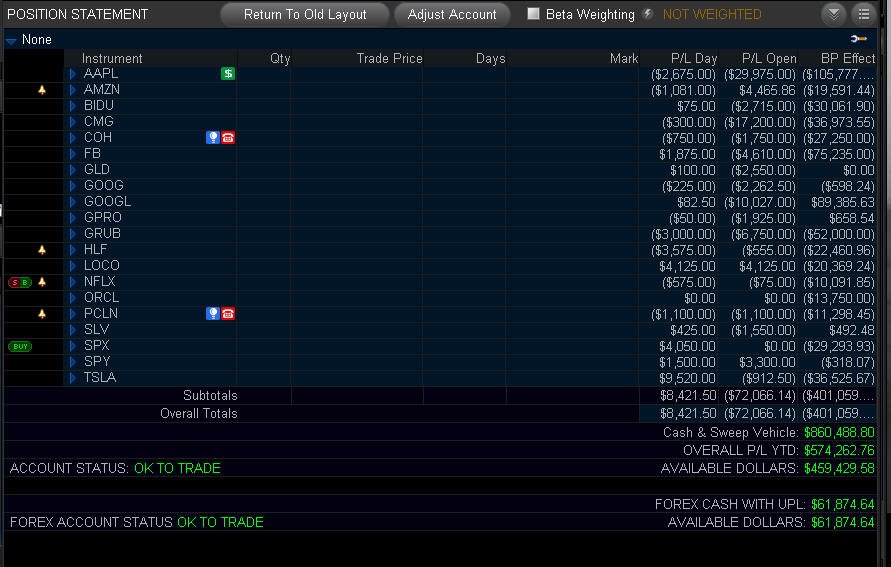Enable the Beta Weighting checkbox
Screen dimensions: 891x567
(x=533, y=14)
